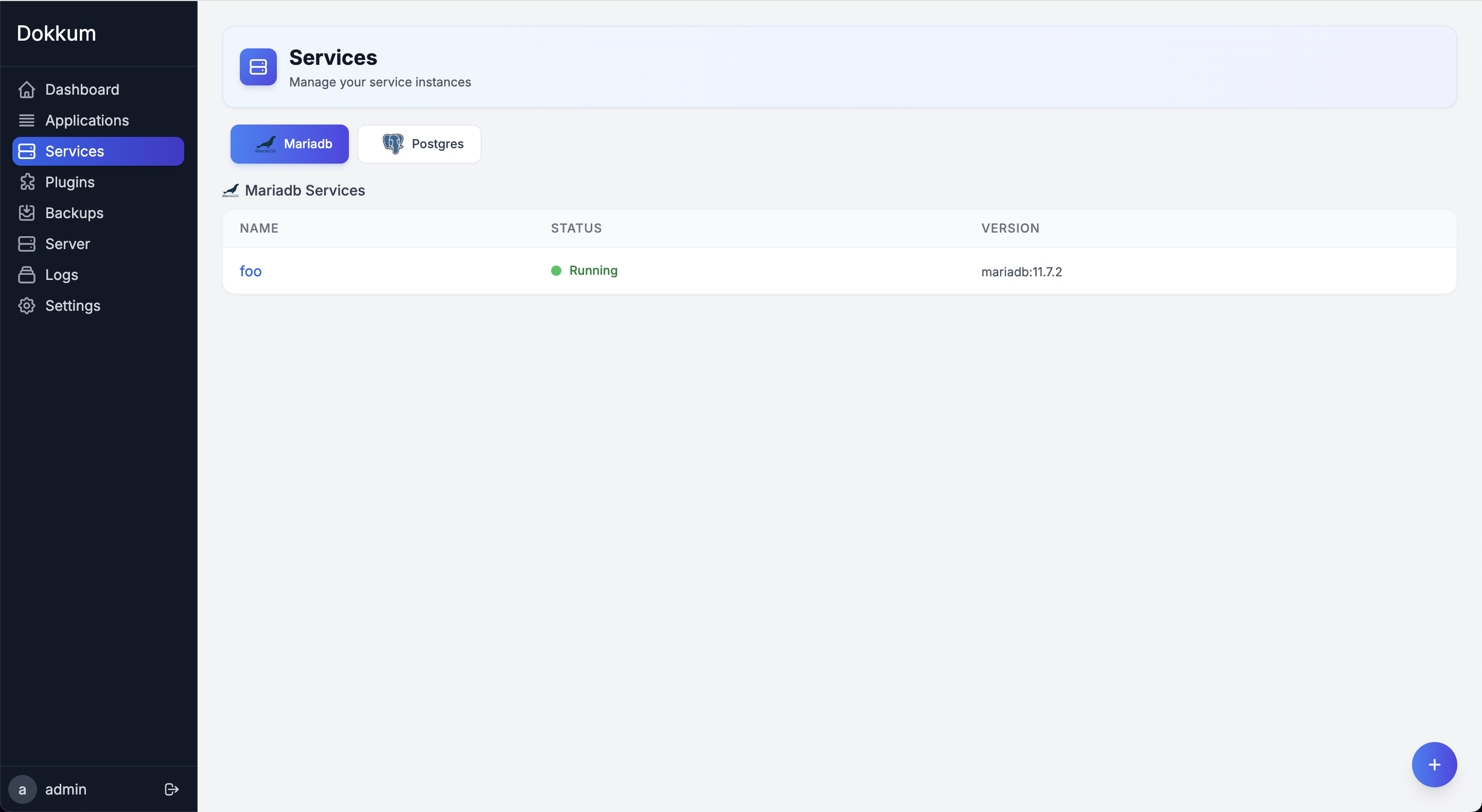
Task: Click the Mariadb Services heading
Action: tap(304, 190)
